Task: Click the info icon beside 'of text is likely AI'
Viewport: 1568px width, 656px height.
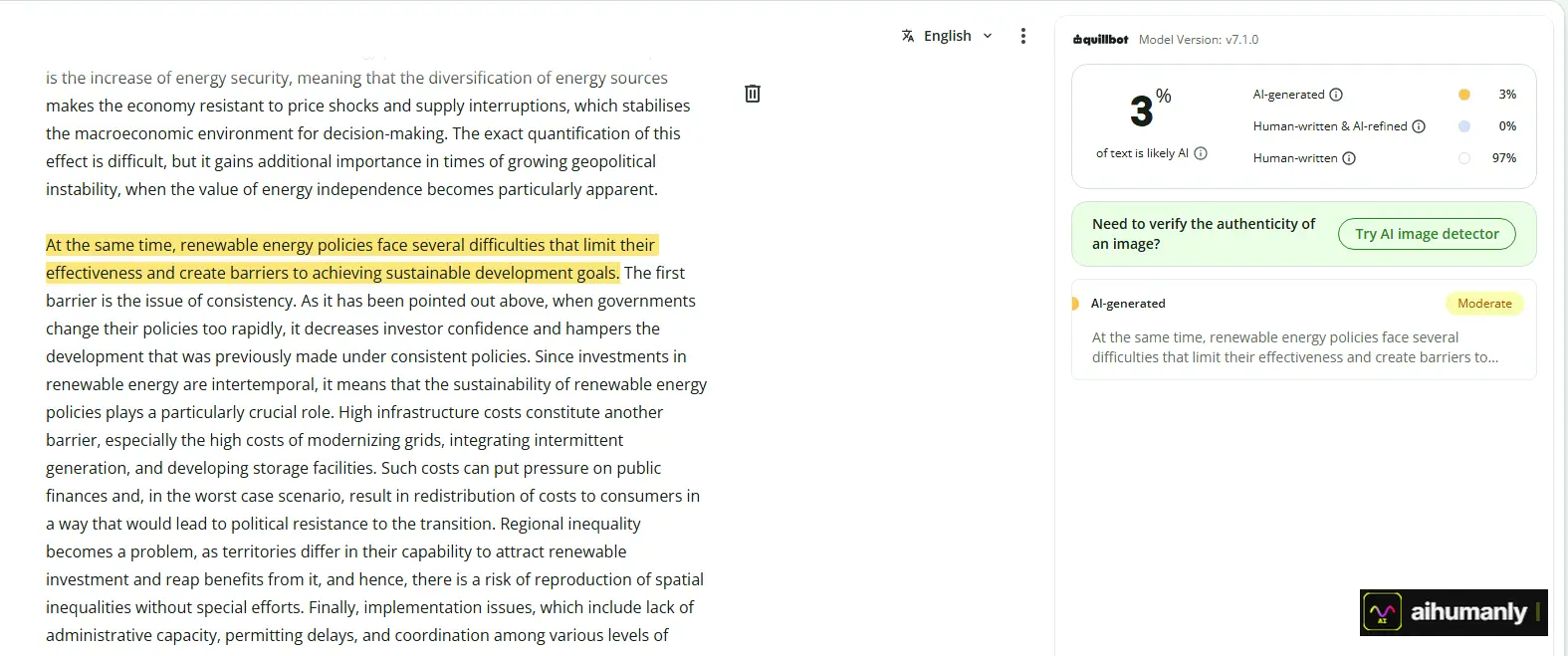Action: coord(1201,153)
